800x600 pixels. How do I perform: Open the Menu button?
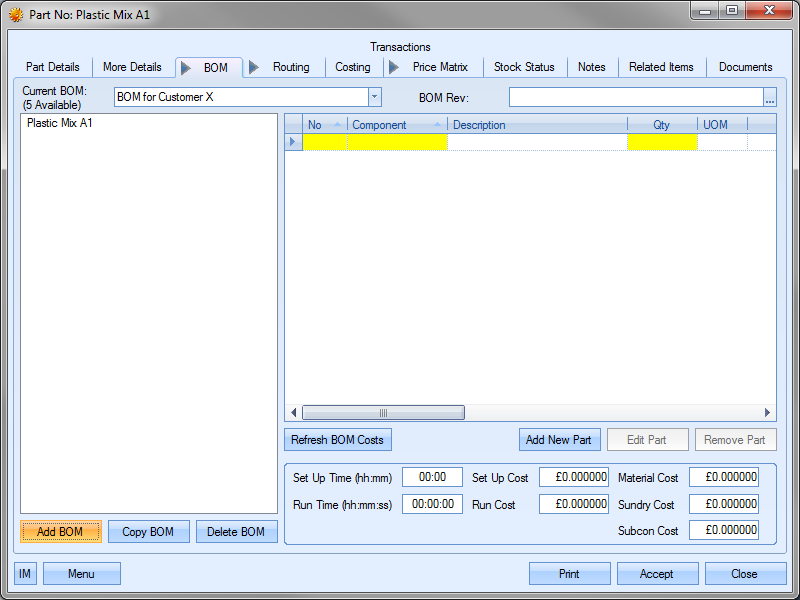click(x=82, y=574)
